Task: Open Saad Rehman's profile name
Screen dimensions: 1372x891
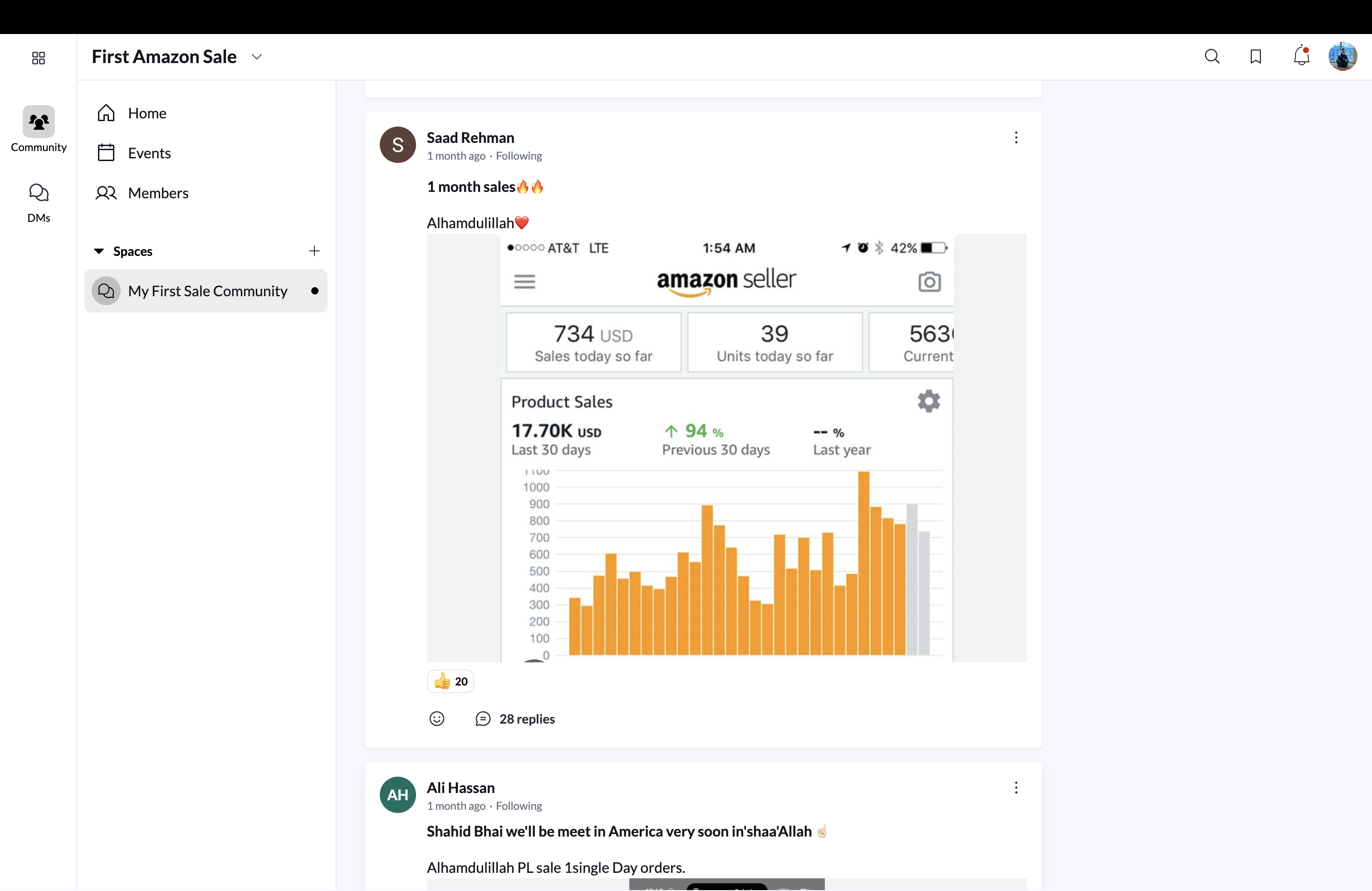Action: pyautogui.click(x=470, y=137)
